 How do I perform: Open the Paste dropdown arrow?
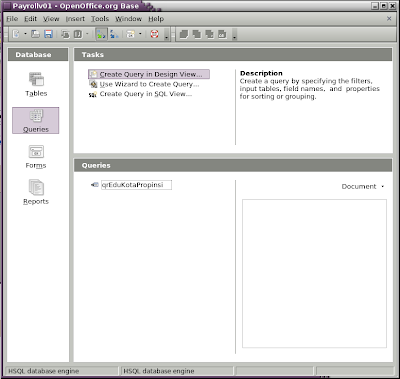(87, 34)
